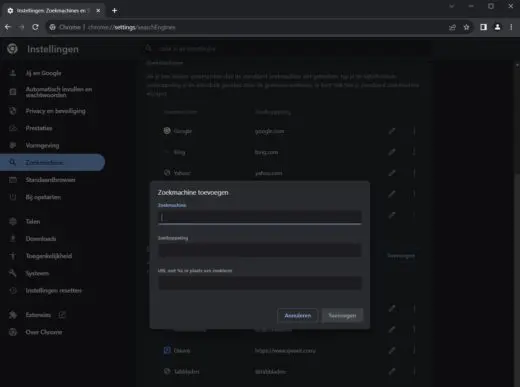The height and width of the screenshot is (387, 520).
Task: Click the browser back arrow
Action: [x=8, y=27]
